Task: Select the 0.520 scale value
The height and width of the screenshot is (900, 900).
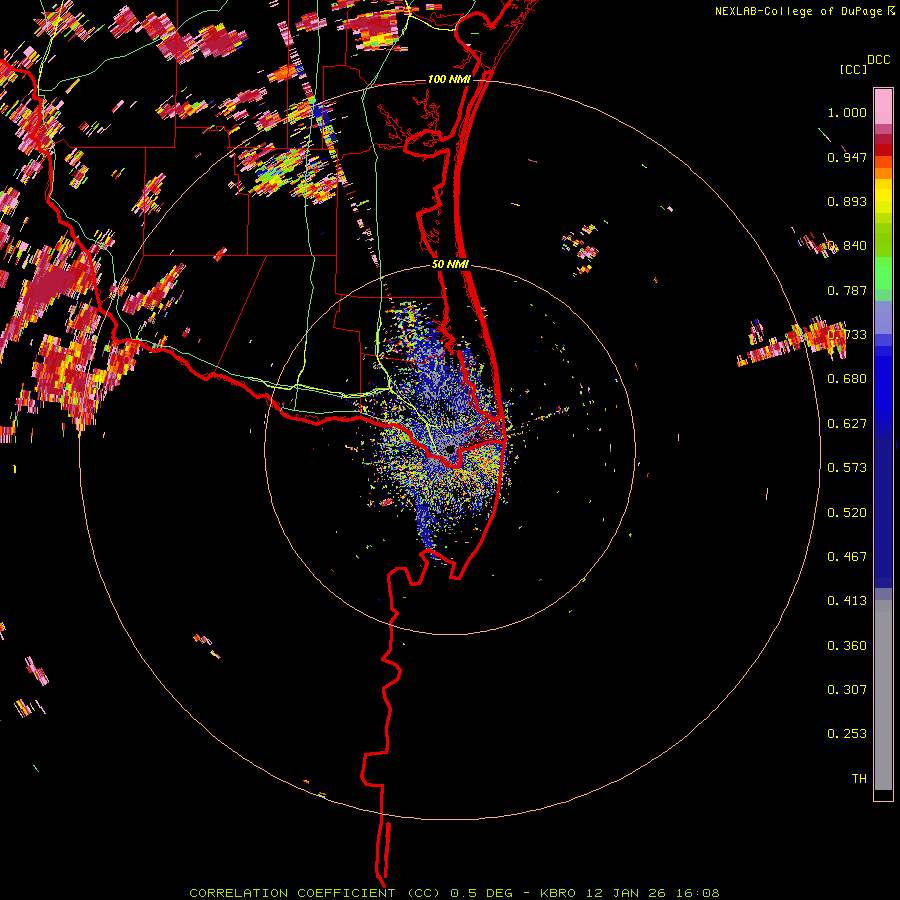Action: [x=847, y=513]
